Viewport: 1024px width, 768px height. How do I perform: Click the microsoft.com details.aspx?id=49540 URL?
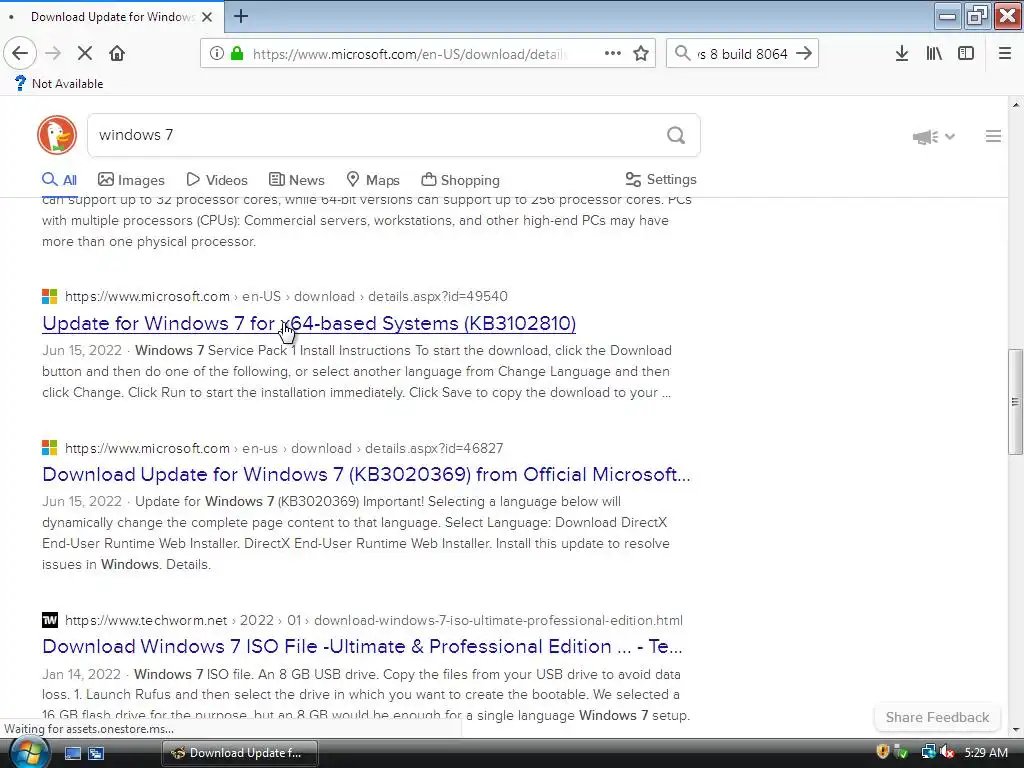[286, 296]
